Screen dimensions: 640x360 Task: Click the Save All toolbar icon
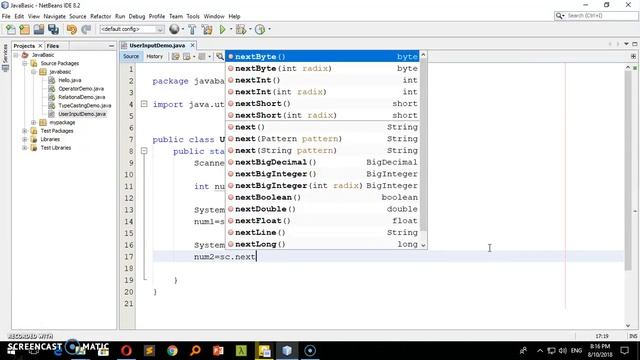[53, 29]
